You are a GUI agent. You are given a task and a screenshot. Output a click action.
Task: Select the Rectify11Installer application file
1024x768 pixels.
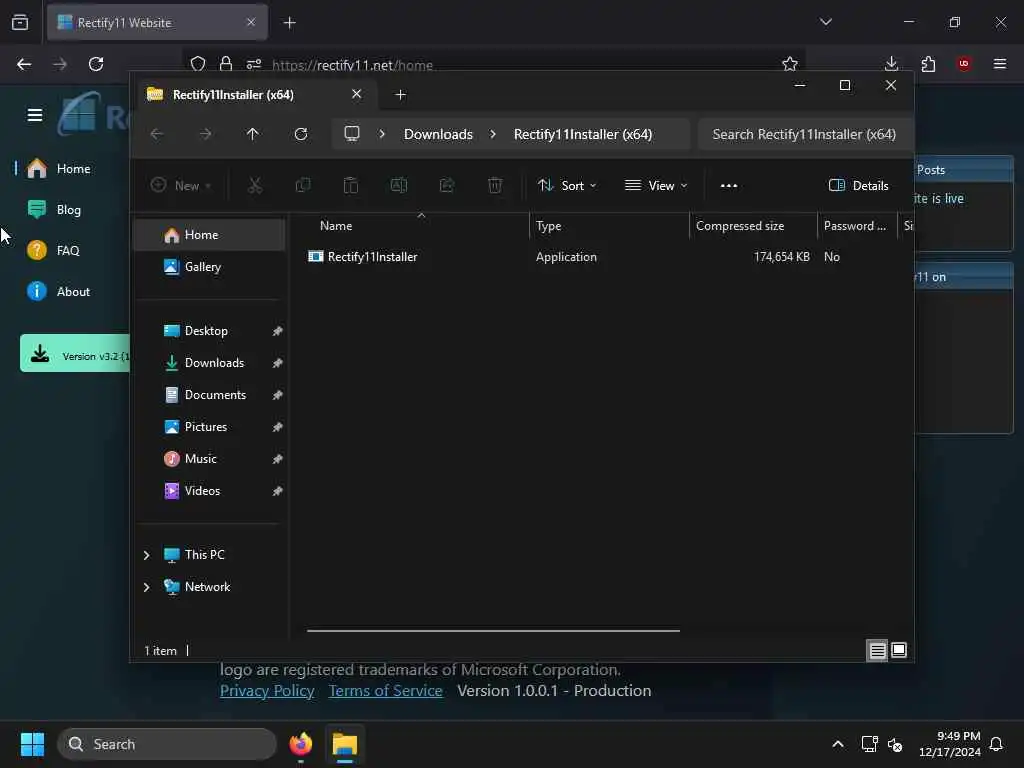pyautogui.click(x=372, y=257)
